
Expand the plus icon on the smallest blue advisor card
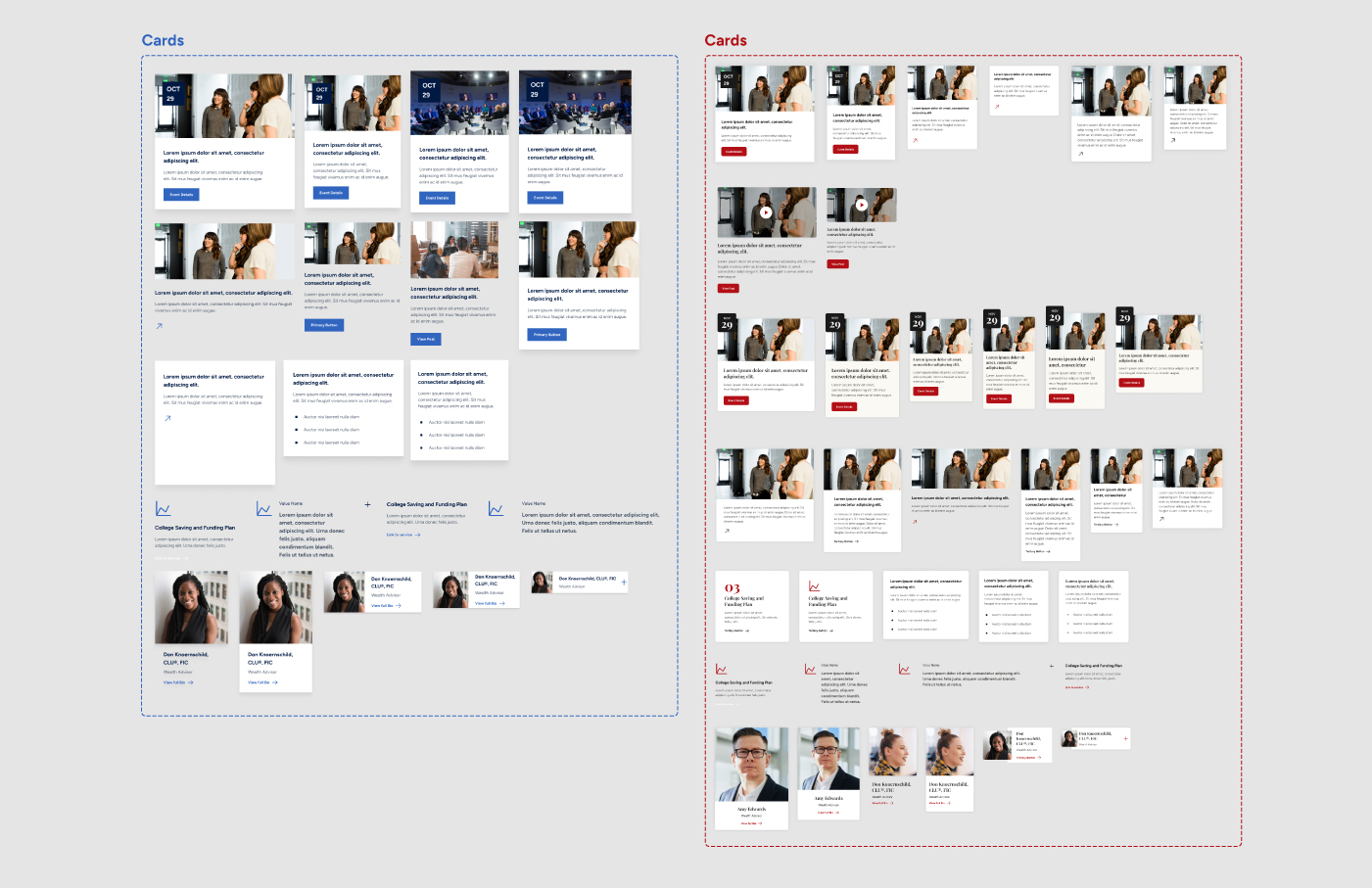tap(624, 583)
